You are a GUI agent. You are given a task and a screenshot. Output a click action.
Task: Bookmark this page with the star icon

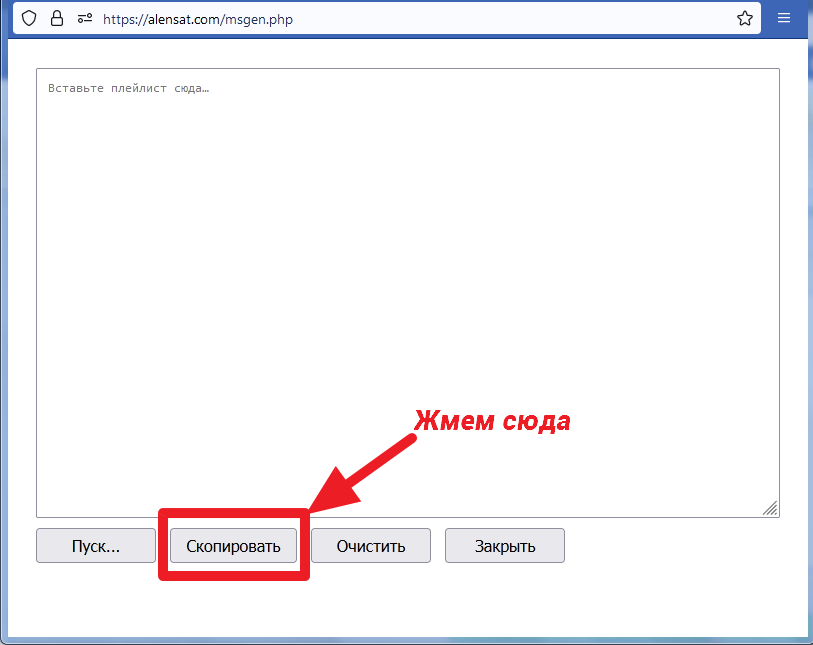click(x=744, y=19)
